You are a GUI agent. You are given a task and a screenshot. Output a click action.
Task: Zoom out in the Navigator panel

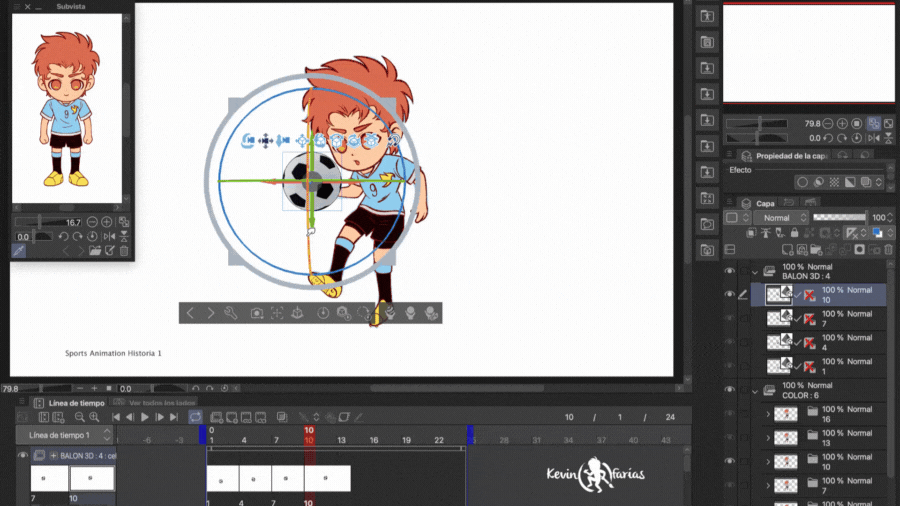(828, 123)
